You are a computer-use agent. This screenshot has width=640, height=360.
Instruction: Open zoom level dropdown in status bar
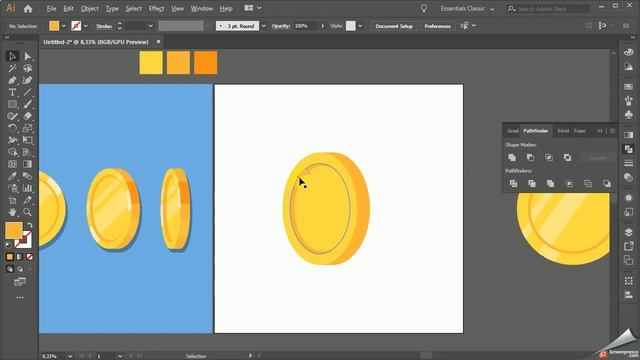(70, 356)
